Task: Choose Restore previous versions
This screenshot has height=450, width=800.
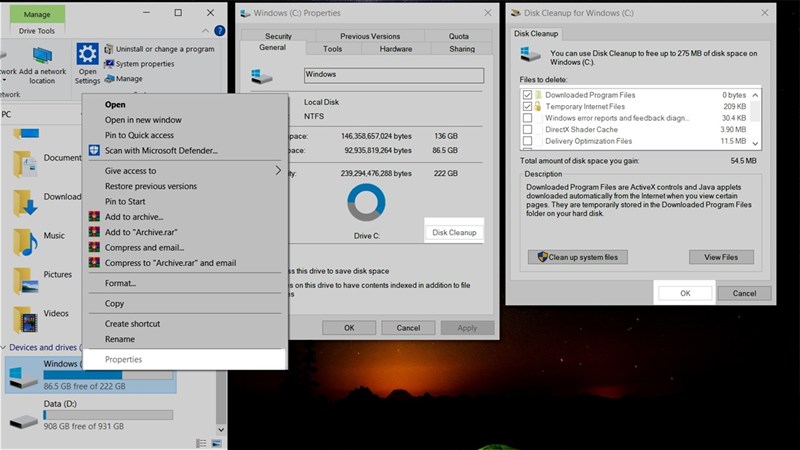Action: 185,186
